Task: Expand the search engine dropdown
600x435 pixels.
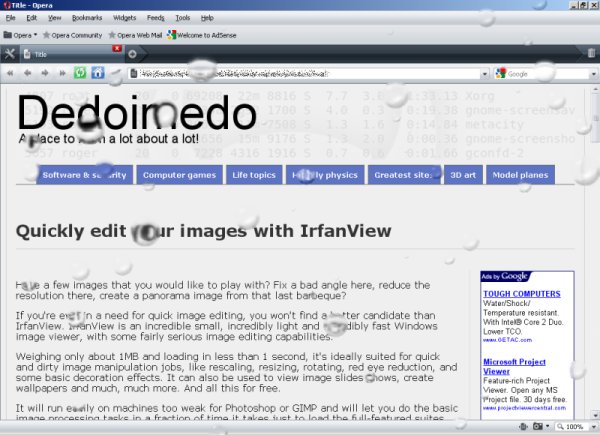Action: [x=594, y=74]
